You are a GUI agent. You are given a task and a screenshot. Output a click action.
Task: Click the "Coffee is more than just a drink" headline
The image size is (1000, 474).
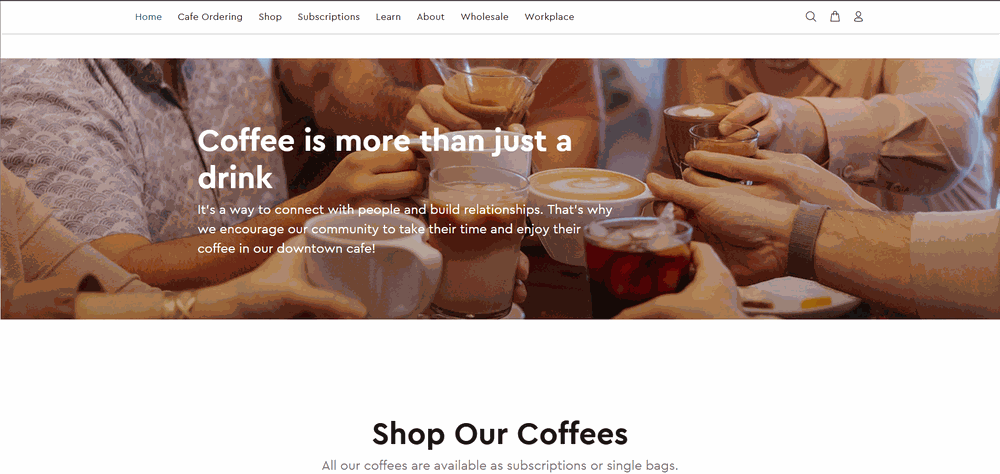pyautogui.click(x=385, y=159)
